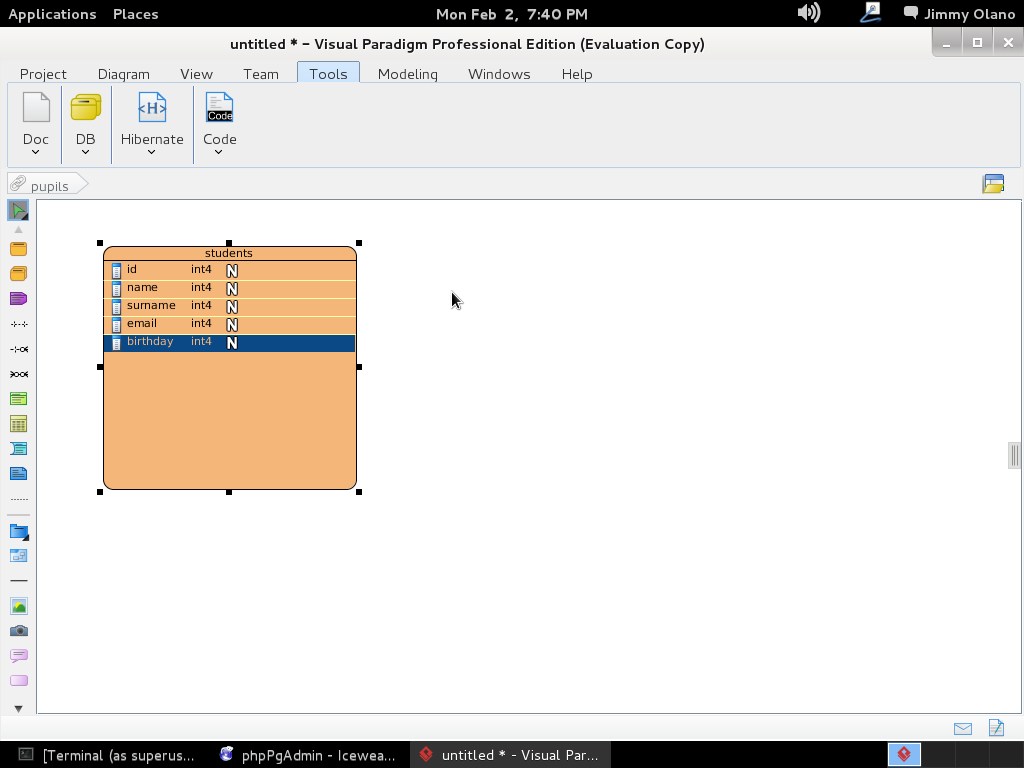Click the pupils breadcrumb
The width and height of the screenshot is (1024, 768).
(x=49, y=186)
